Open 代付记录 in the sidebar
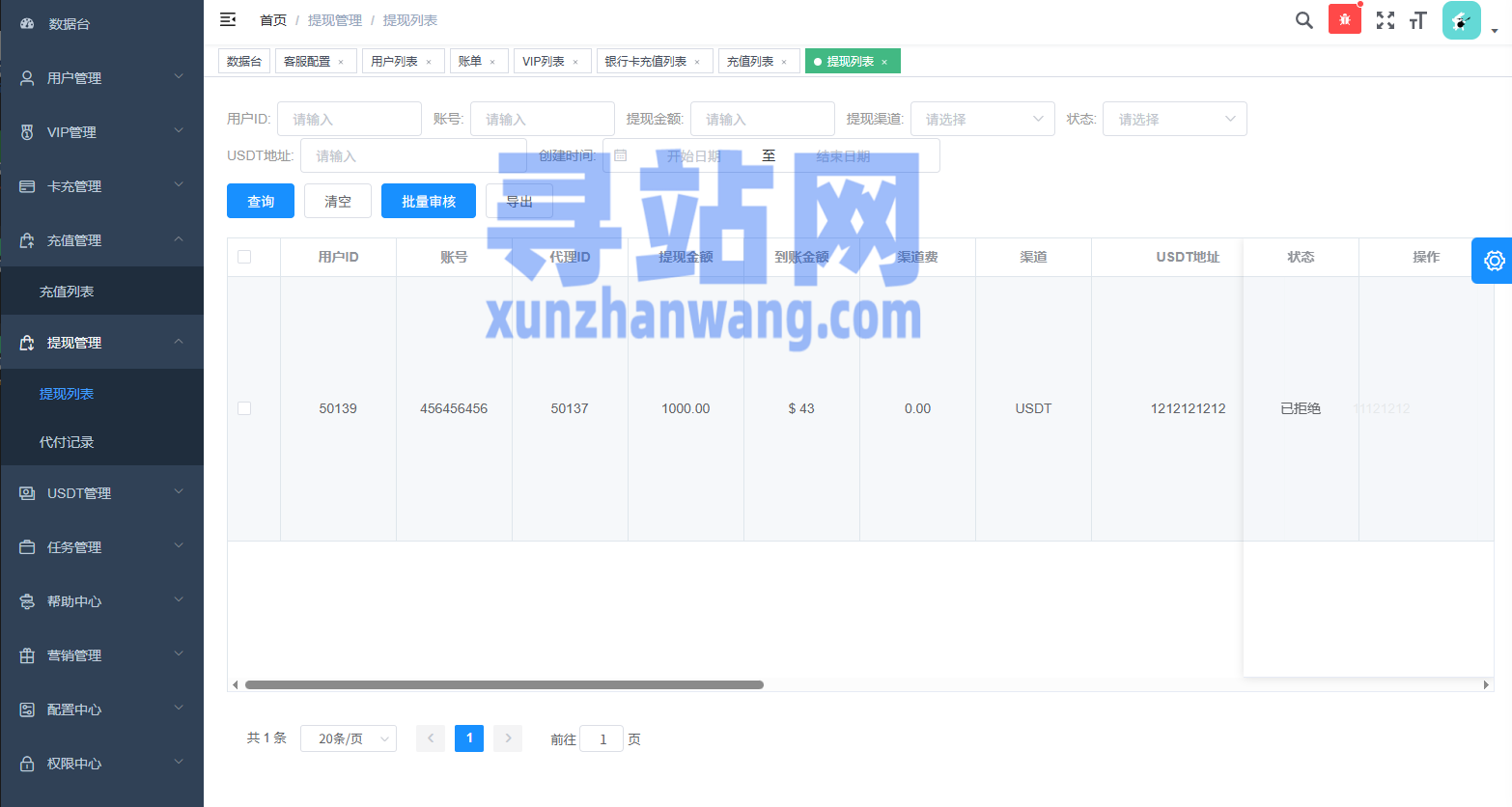The width and height of the screenshot is (1512, 807). pos(67,442)
